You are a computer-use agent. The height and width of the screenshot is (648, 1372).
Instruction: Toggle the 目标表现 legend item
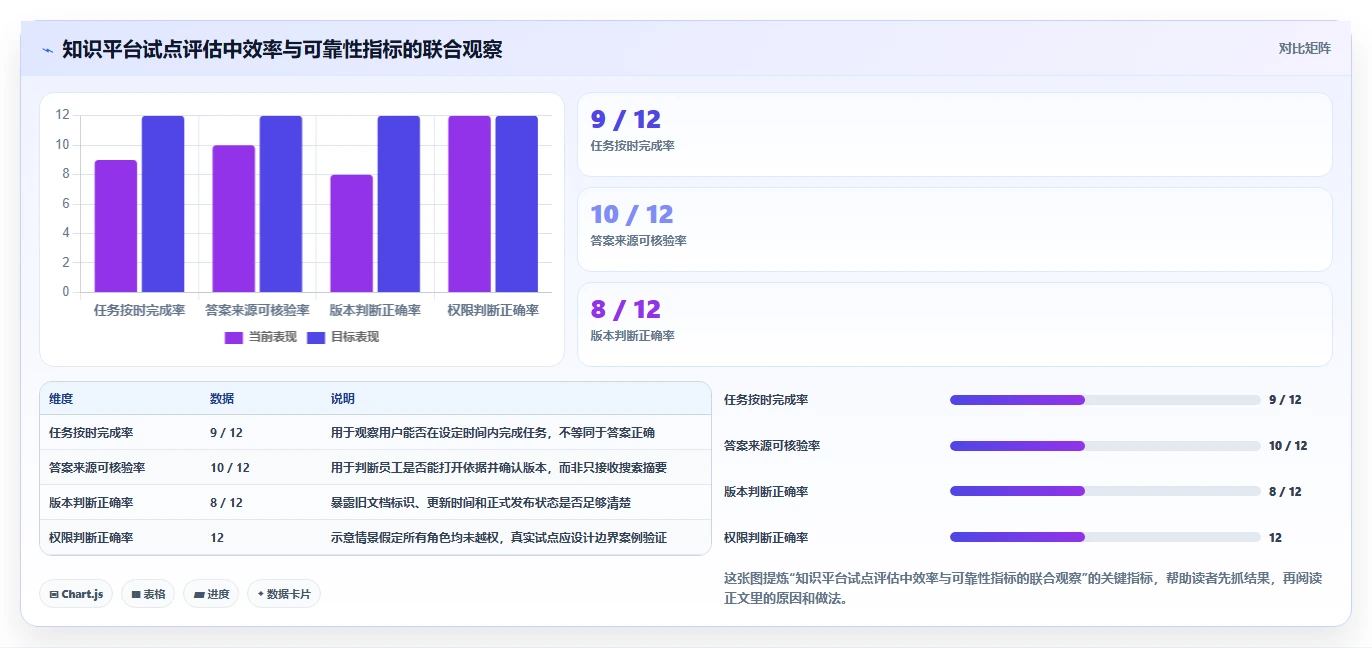(x=342, y=337)
